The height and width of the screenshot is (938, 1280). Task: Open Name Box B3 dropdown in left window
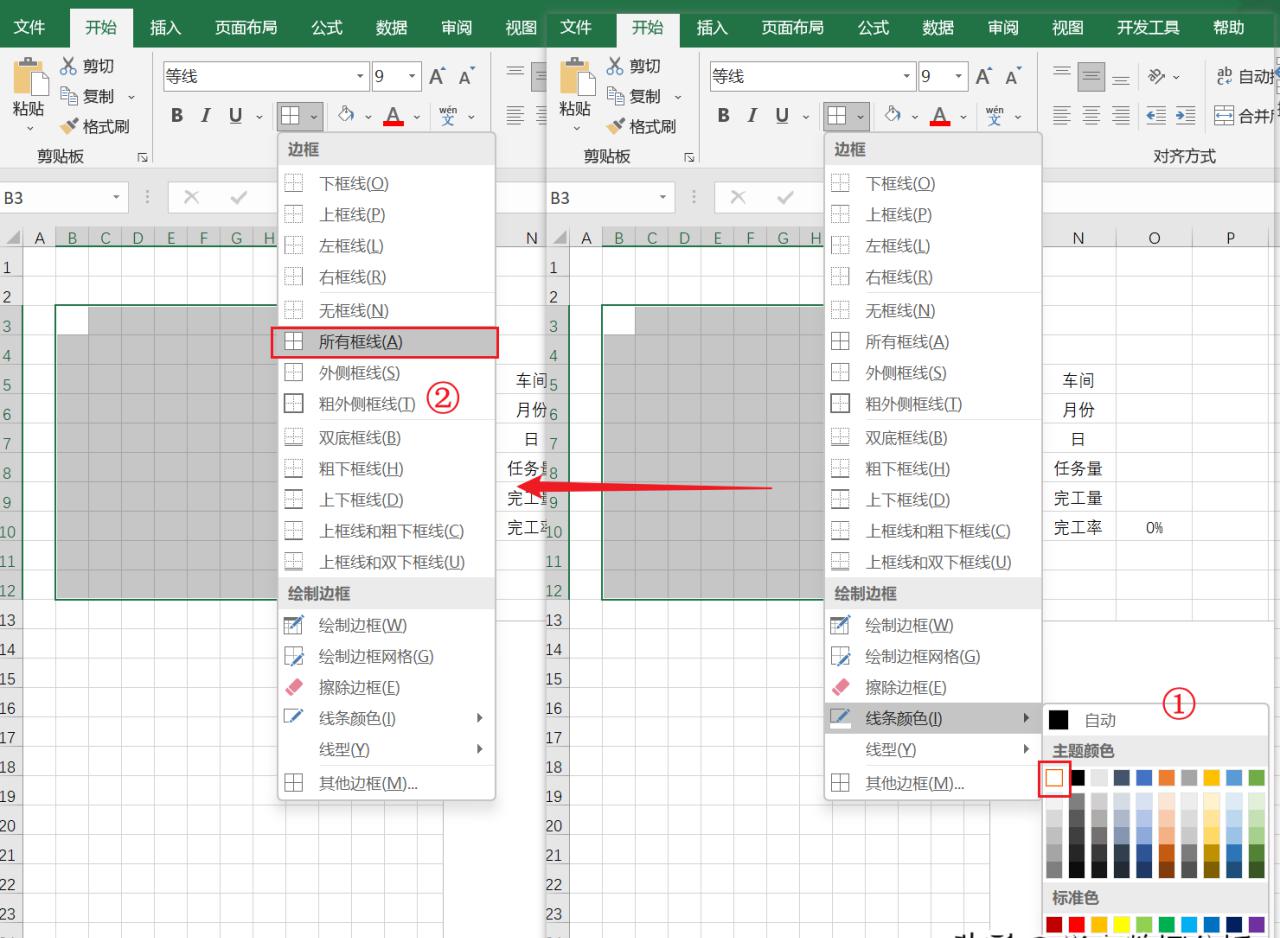pyautogui.click(x=118, y=198)
